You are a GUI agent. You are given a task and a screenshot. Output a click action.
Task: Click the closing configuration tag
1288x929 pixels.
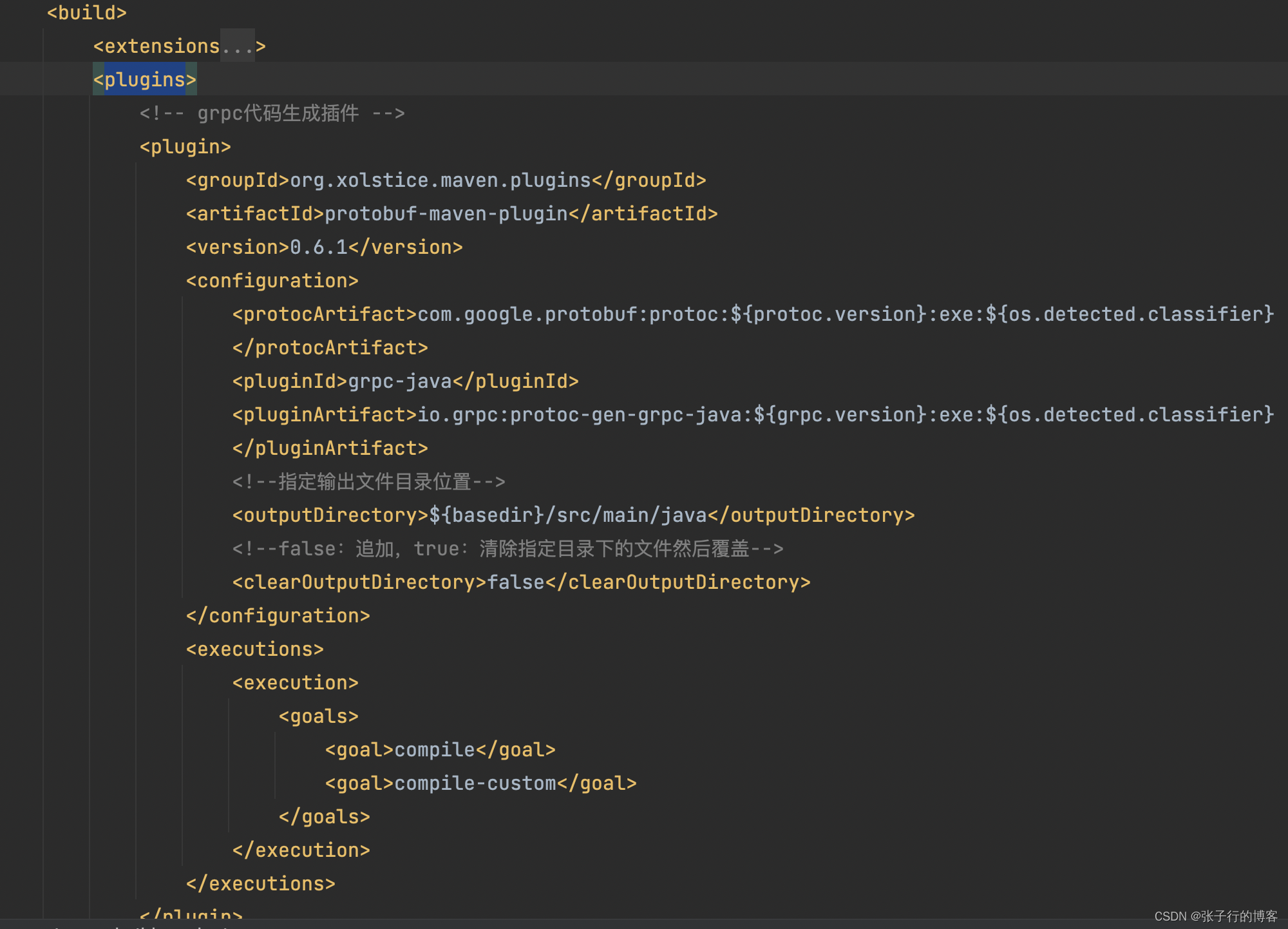tap(278, 616)
